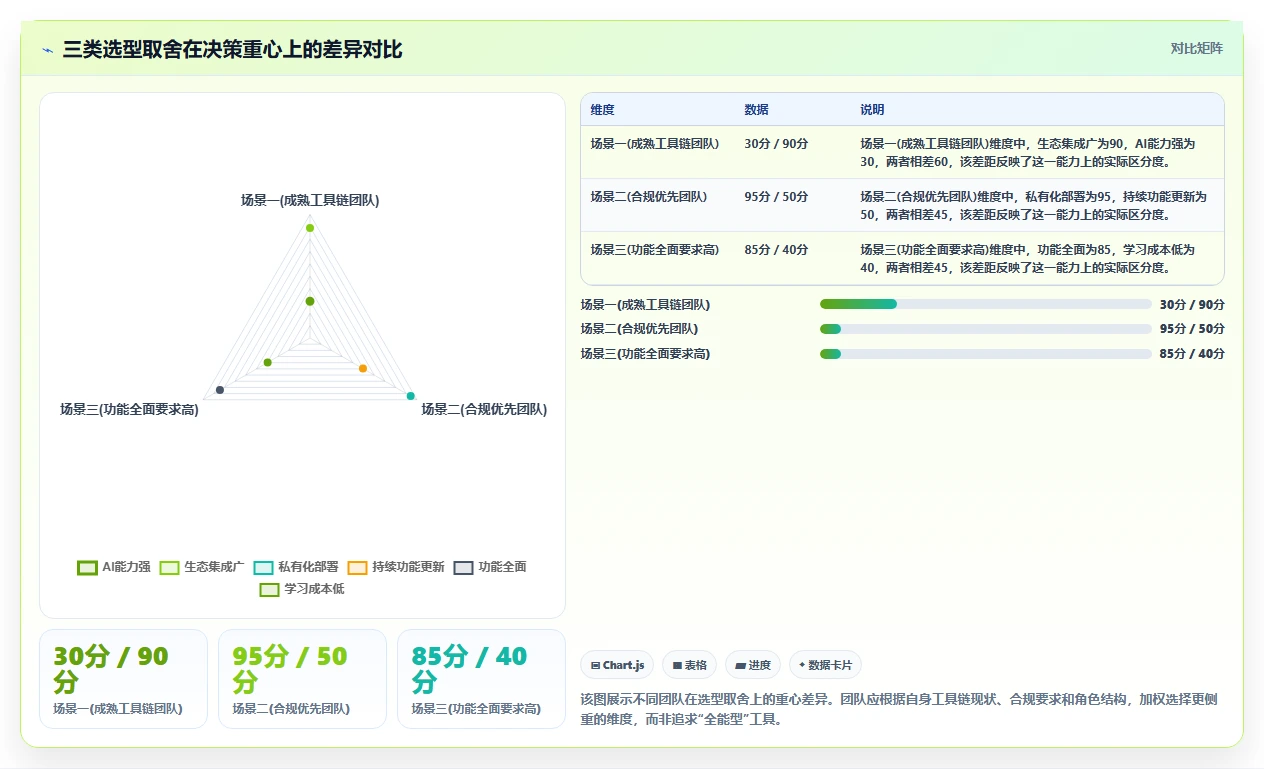The height and width of the screenshot is (769, 1264).
Task: Toggle the 功能全面 legend swatch
Action: click(463, 567)
